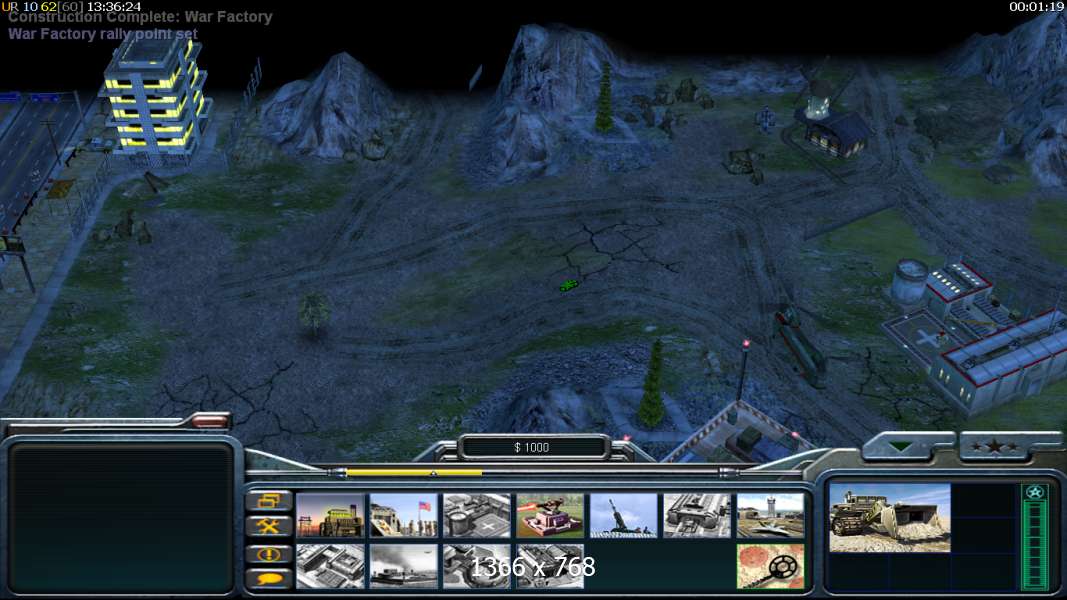Click the "$ 1000" money display
1067x600 pixels.
[532, 448]
